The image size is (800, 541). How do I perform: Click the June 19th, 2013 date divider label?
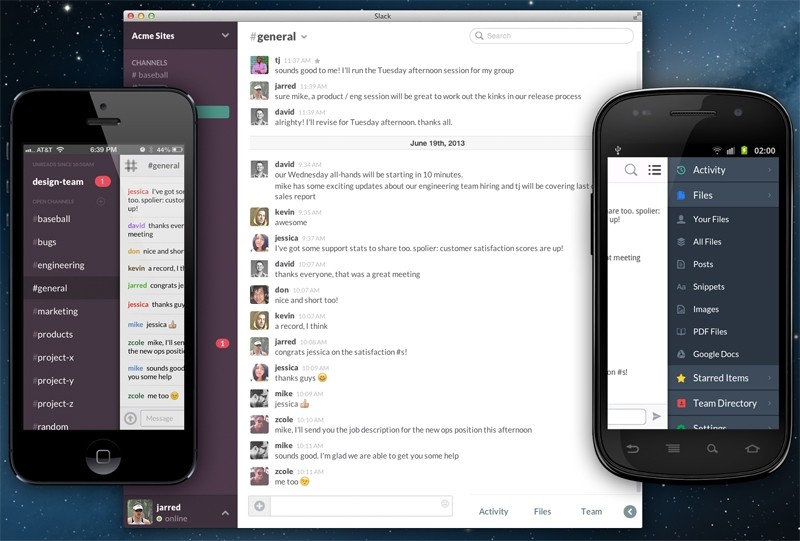(437, 143)
